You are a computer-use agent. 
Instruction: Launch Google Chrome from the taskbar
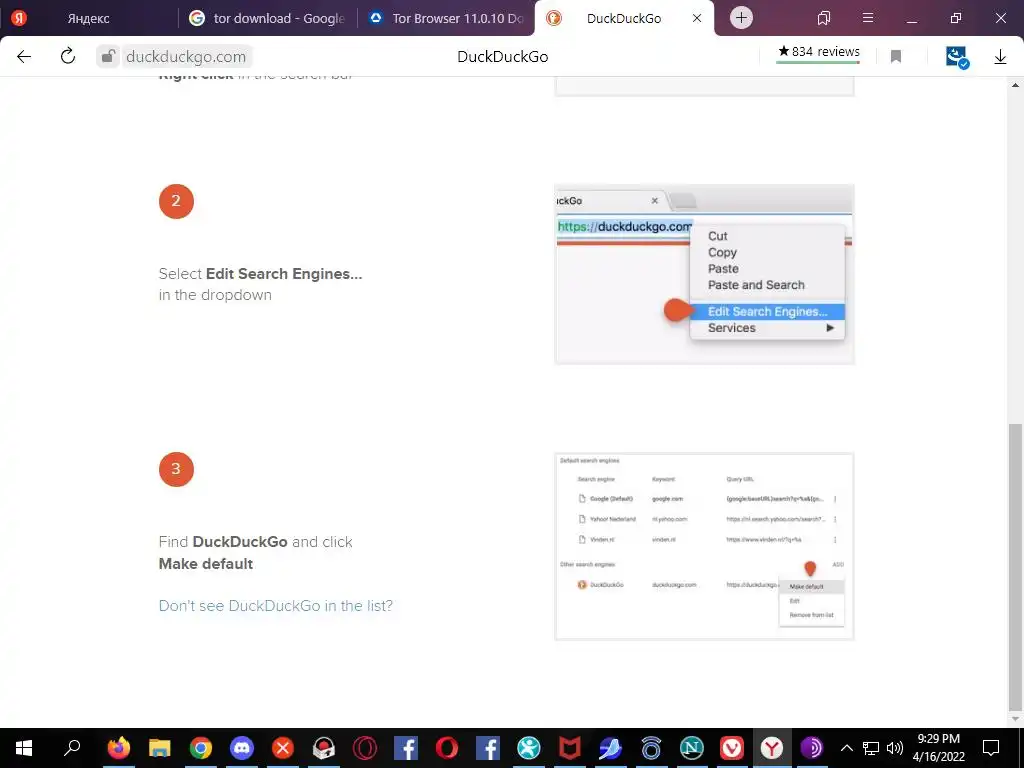point(201,748)
